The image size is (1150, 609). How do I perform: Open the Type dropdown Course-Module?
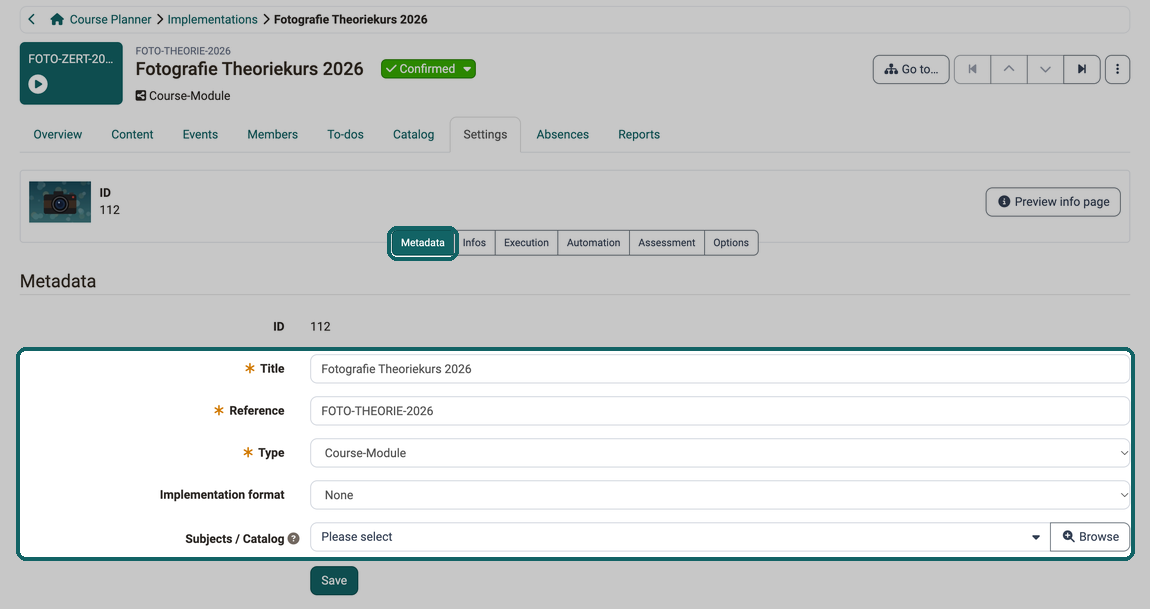click(719, 453)
